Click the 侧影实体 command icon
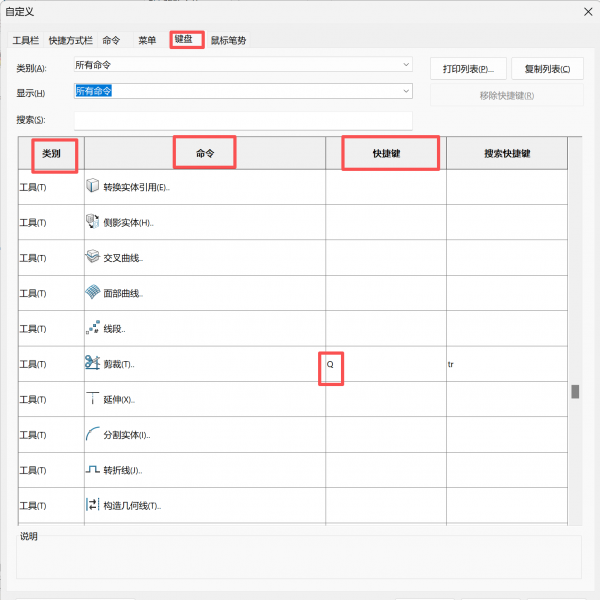The image size is (600, 600). tap(92, 221)
